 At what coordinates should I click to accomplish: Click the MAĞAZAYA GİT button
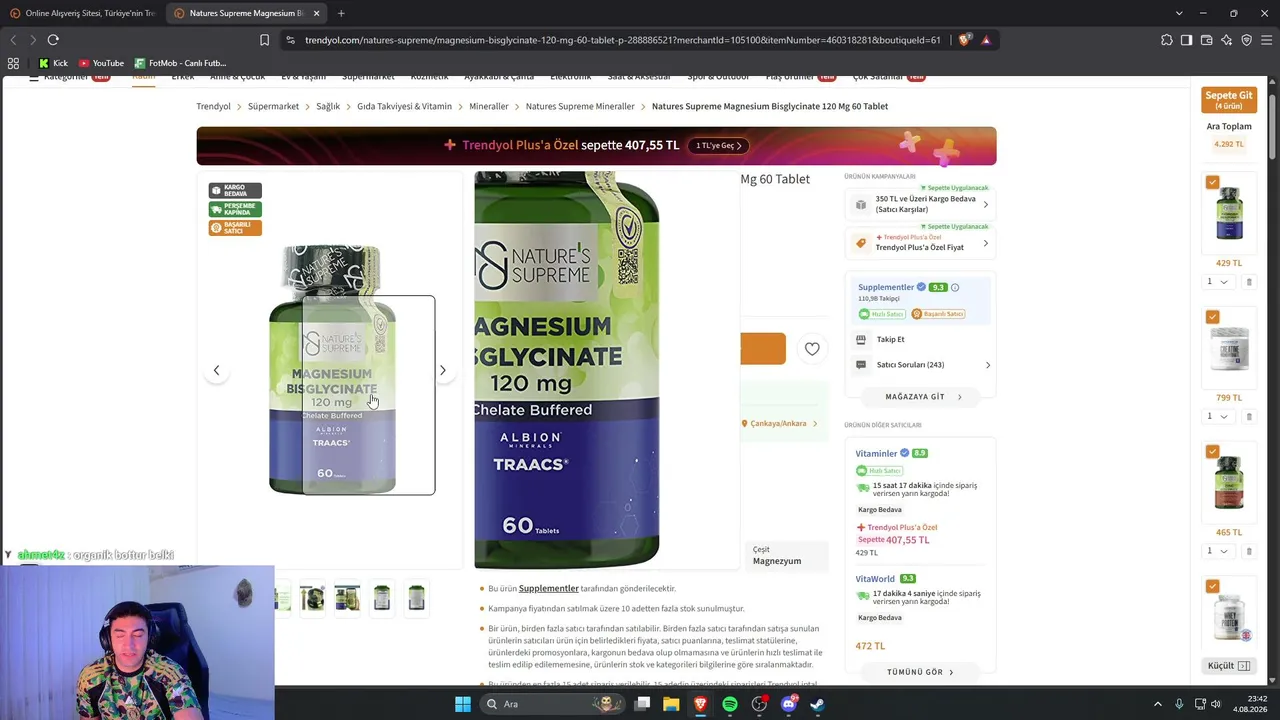coord(921,397)
